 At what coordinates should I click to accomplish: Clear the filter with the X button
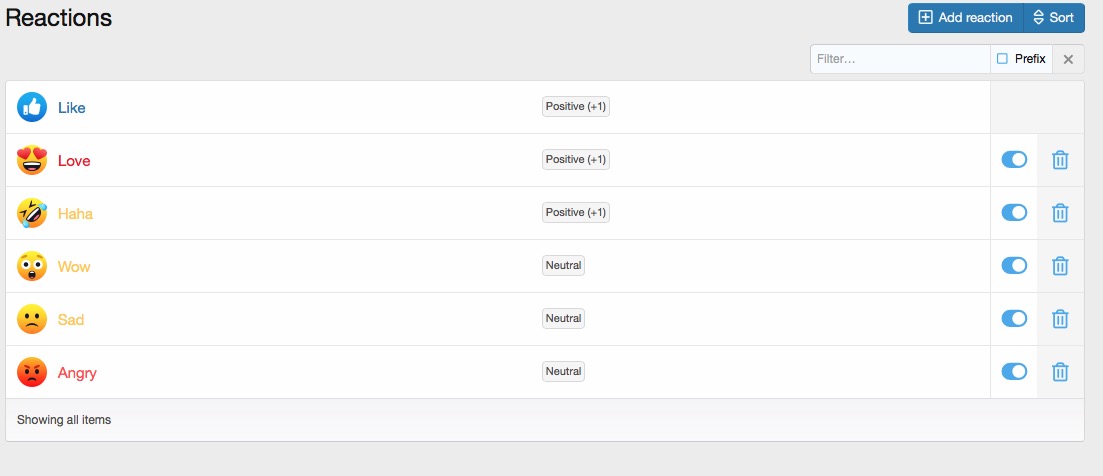click(x=1069, y=59)
